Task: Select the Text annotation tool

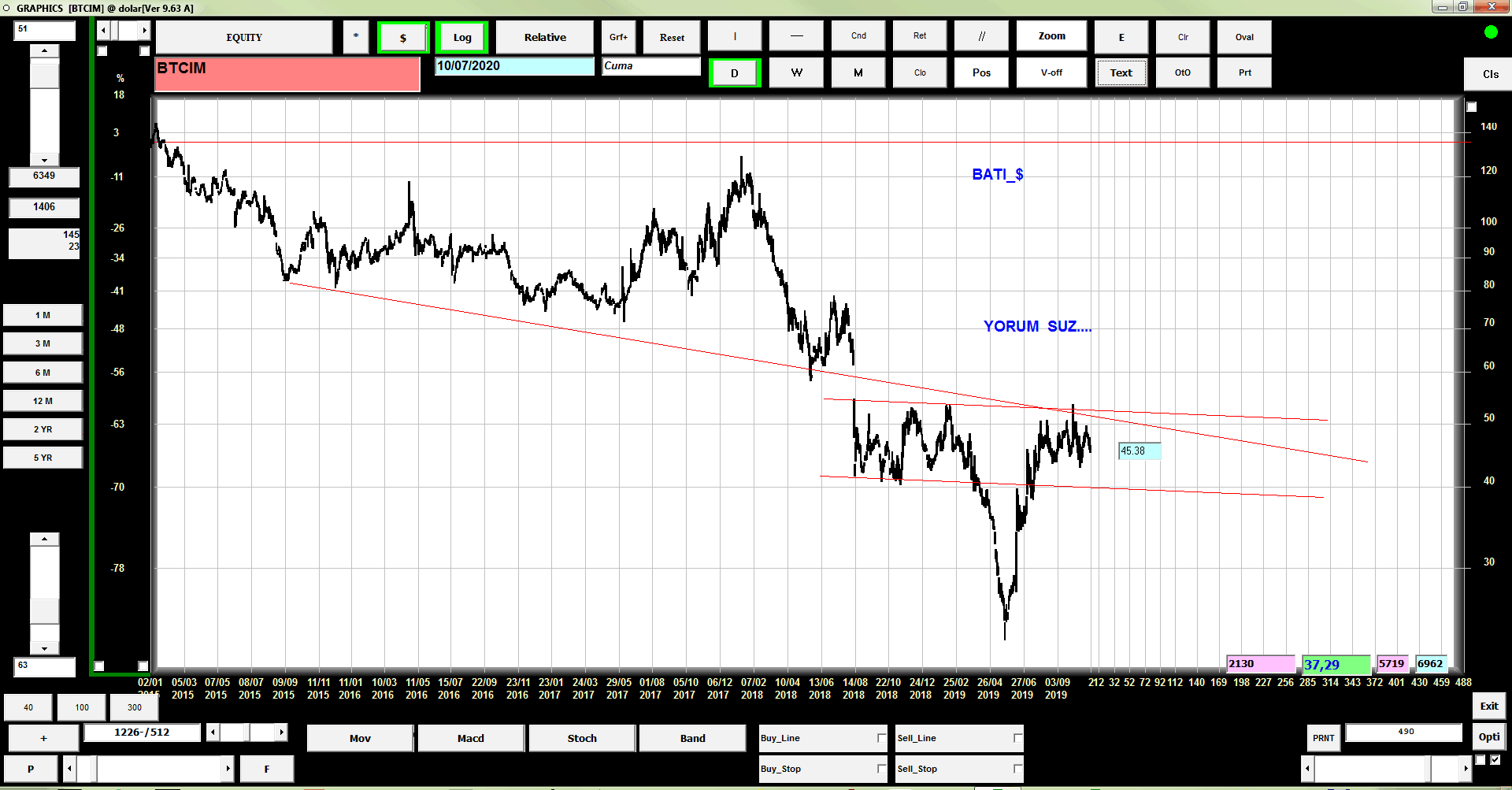Action: 1121,72
